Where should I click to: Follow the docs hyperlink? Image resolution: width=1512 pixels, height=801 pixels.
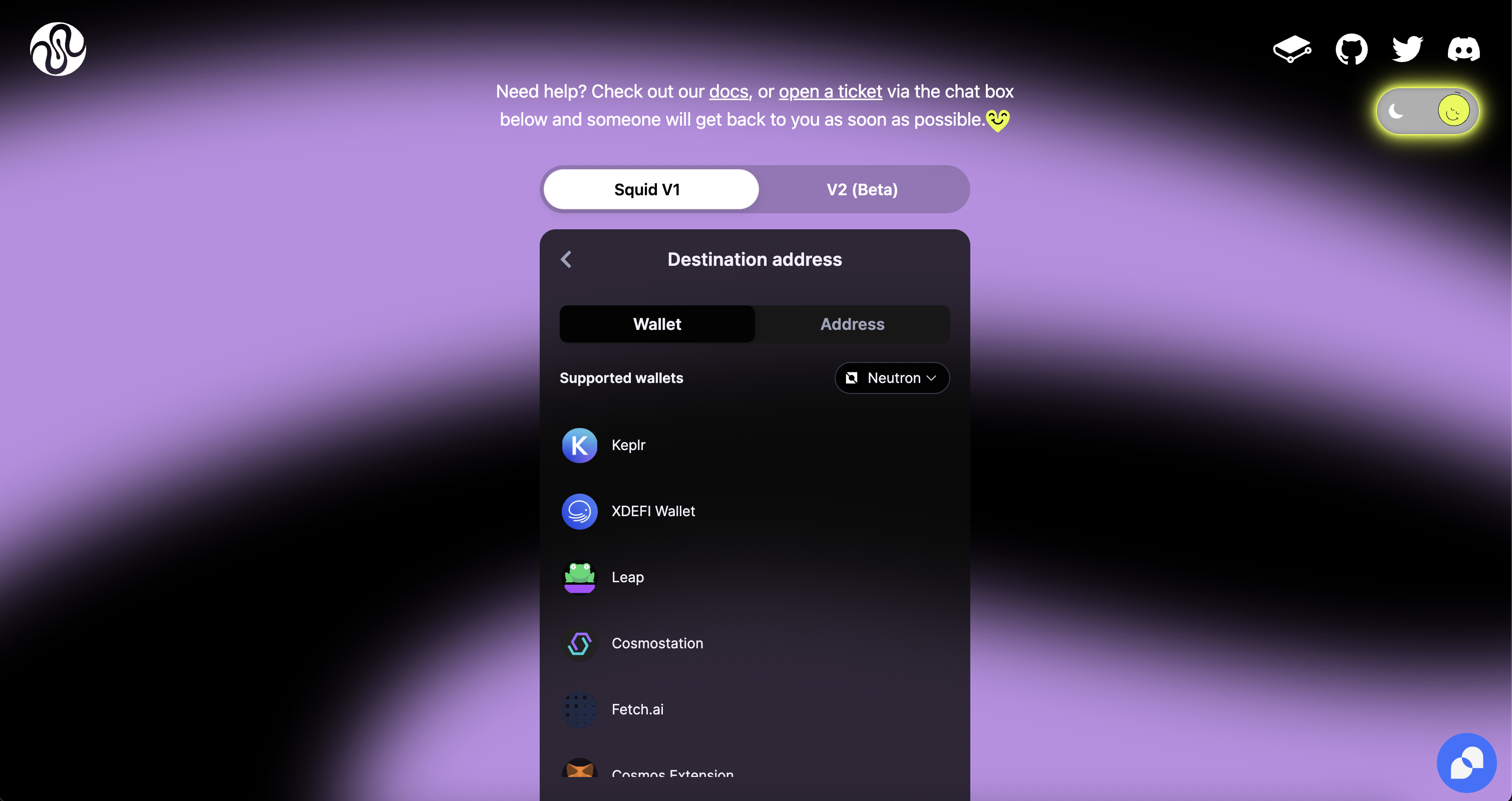tap(728, 92)
